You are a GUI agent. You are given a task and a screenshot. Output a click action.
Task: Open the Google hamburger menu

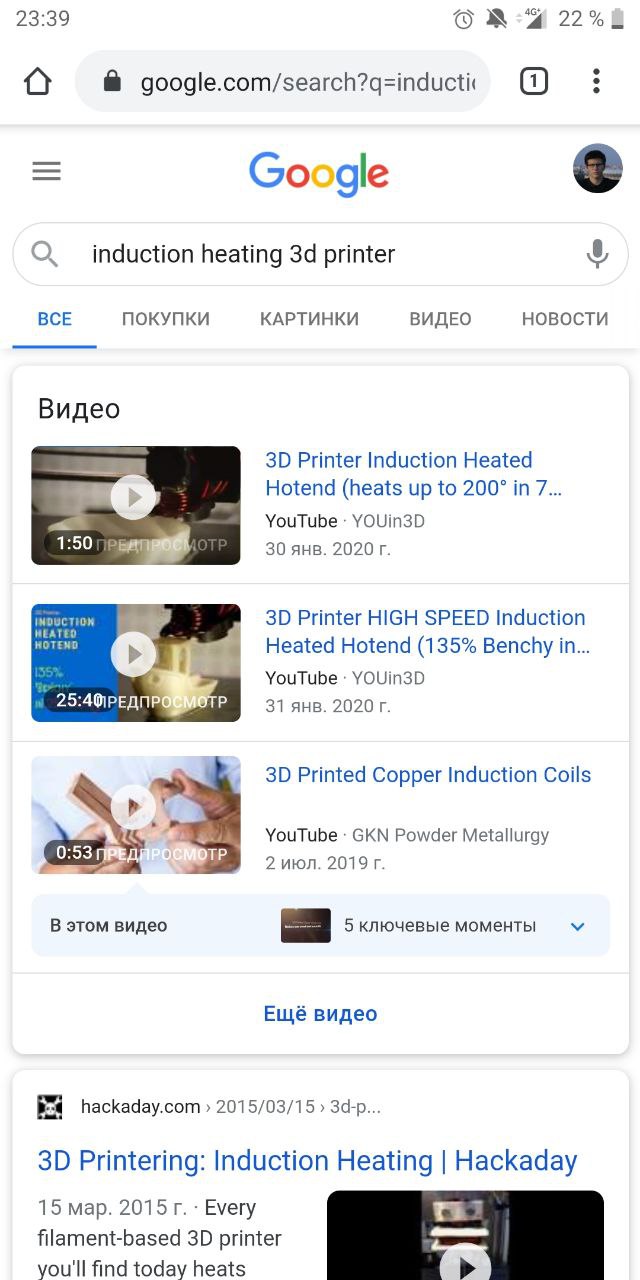pos(47,171)
